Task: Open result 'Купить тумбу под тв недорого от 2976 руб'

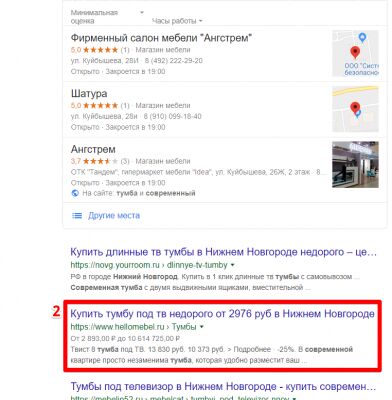Action: [222, 314]
